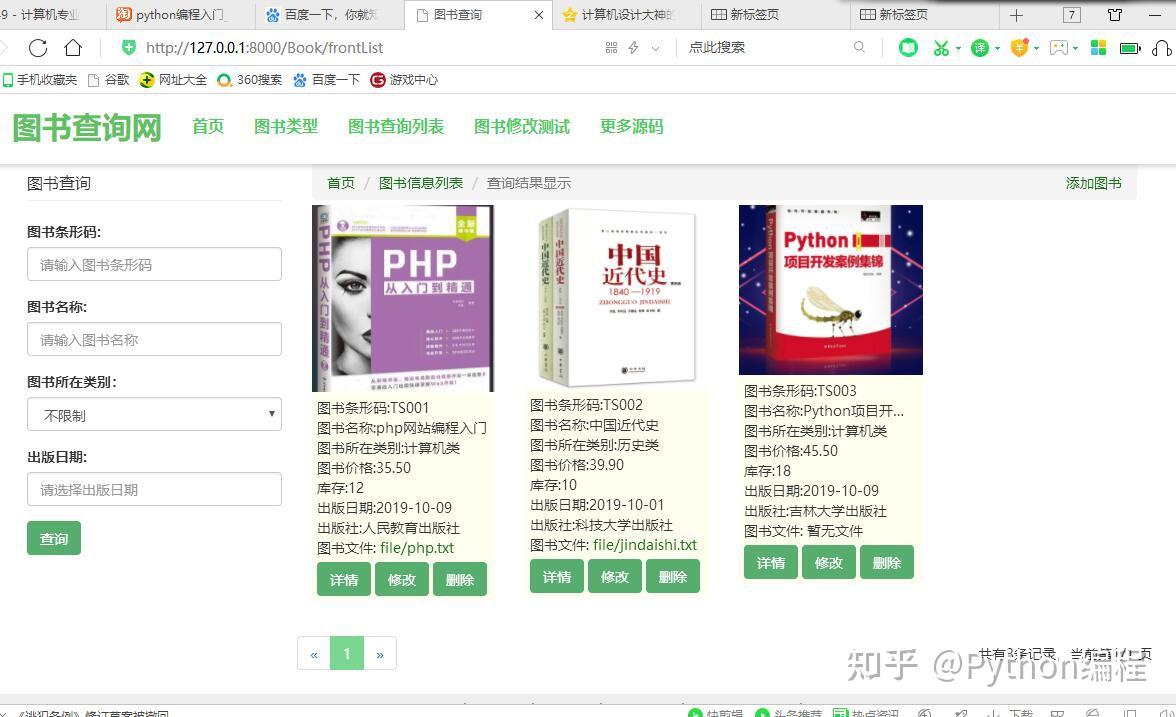This screenshot has height=717, width=1176.
Task: Open the 添加图书 link
Action: (x=1094, y=183)
